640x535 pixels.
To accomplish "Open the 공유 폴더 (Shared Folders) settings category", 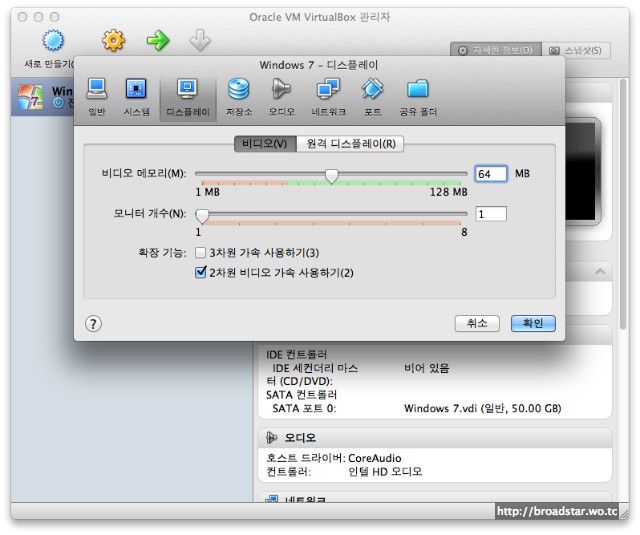I will coord(418,97).
